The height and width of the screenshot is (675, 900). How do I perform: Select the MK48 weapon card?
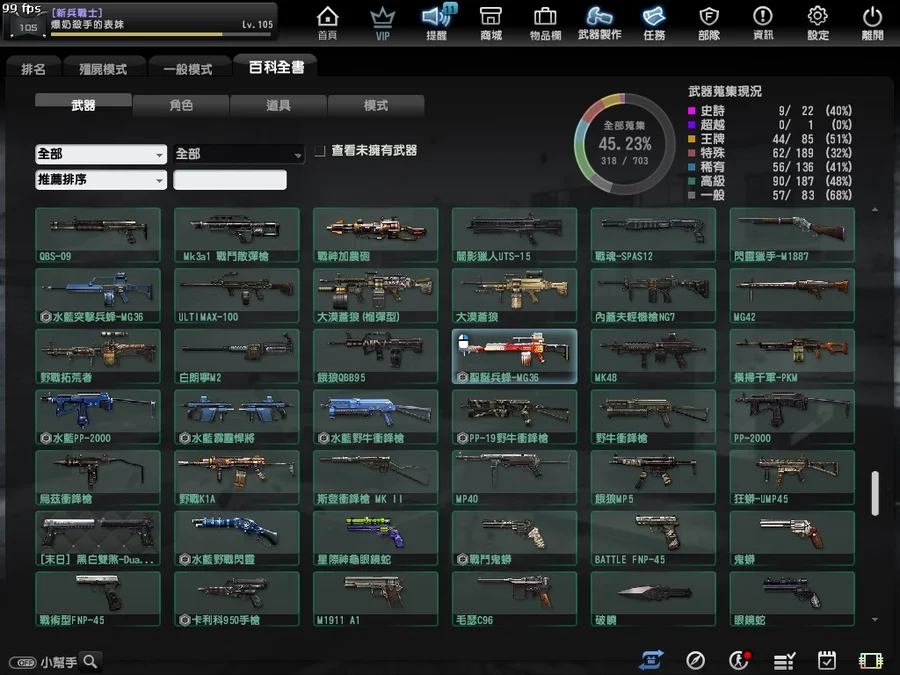[x=653, y=356]
